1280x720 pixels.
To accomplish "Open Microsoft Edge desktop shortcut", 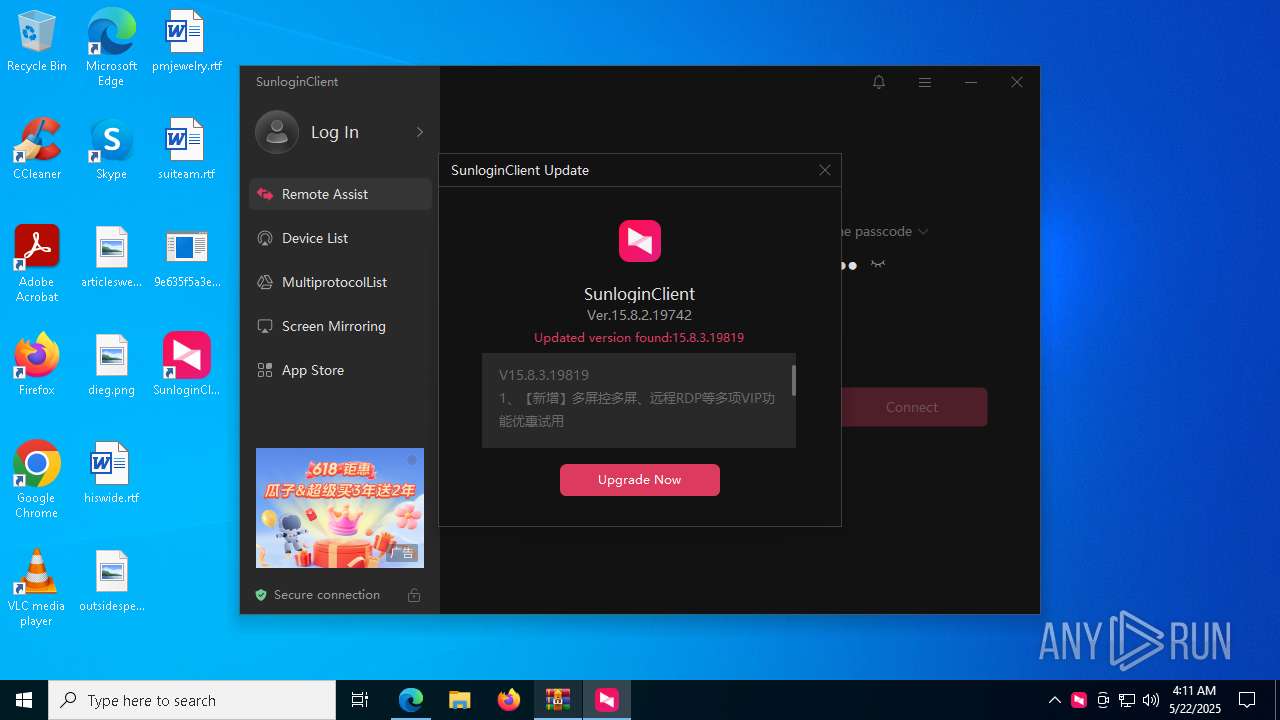I will [x=111, y=47].
